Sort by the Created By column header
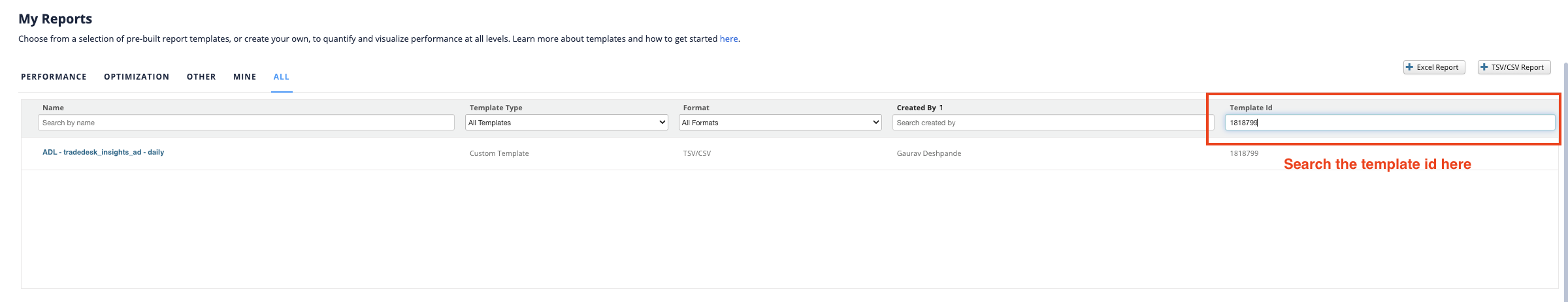 coord(916,108)
